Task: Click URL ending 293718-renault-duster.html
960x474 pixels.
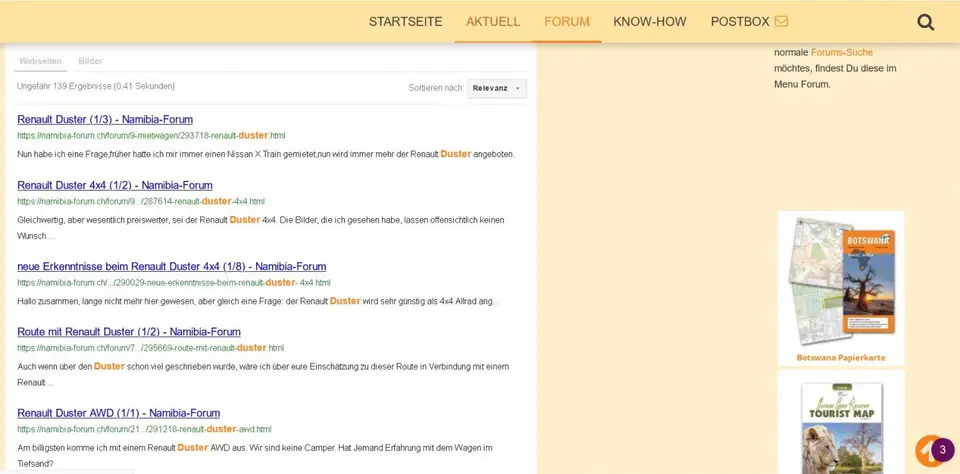Action: pyautogui.click(x=151, y=135)
